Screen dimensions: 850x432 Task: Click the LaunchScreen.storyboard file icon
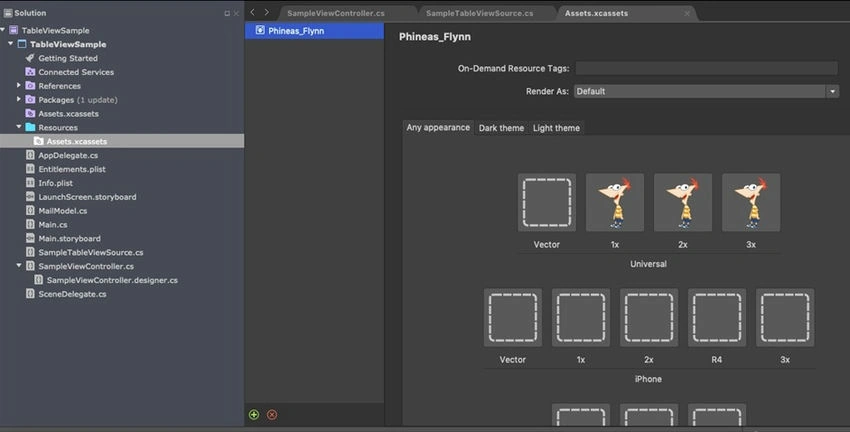[x=30, y=197]
